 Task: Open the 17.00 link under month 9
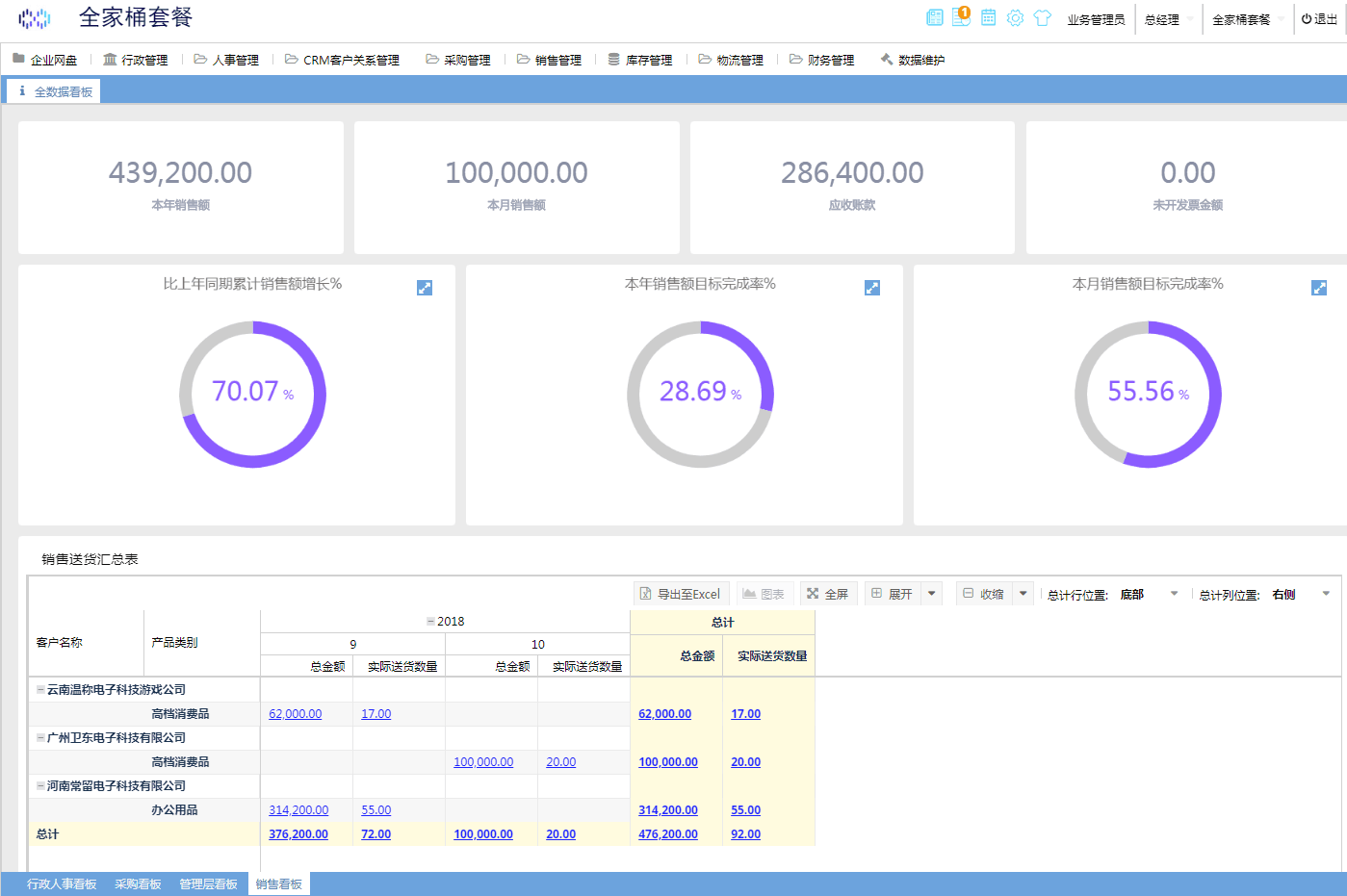376,714
